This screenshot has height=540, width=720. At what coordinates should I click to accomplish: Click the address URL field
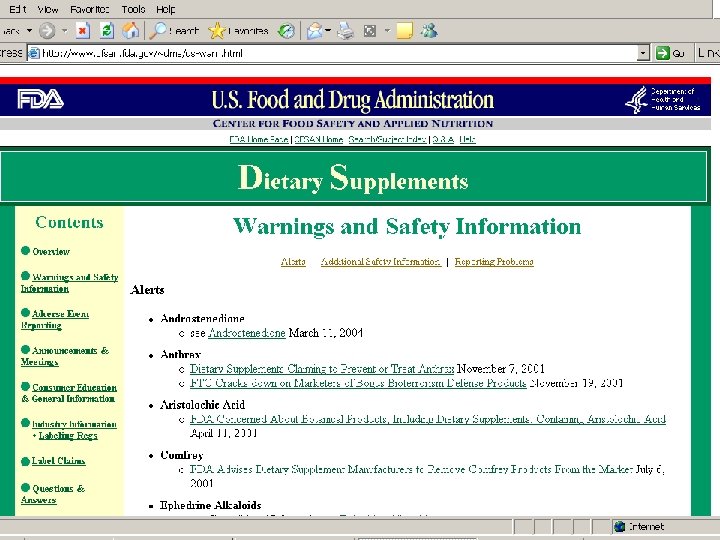click(x=338, y=53)
